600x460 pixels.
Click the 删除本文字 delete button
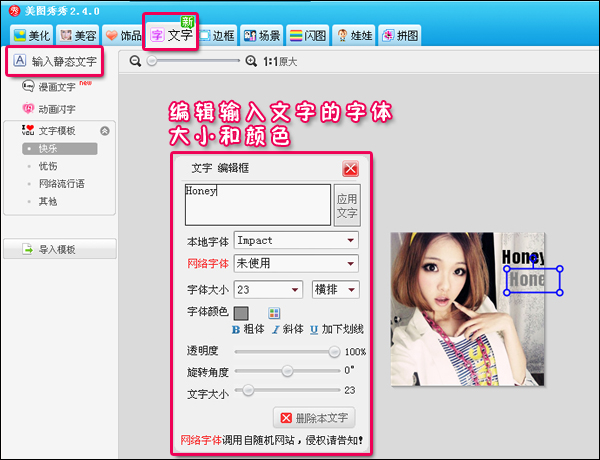coord(313,418)
